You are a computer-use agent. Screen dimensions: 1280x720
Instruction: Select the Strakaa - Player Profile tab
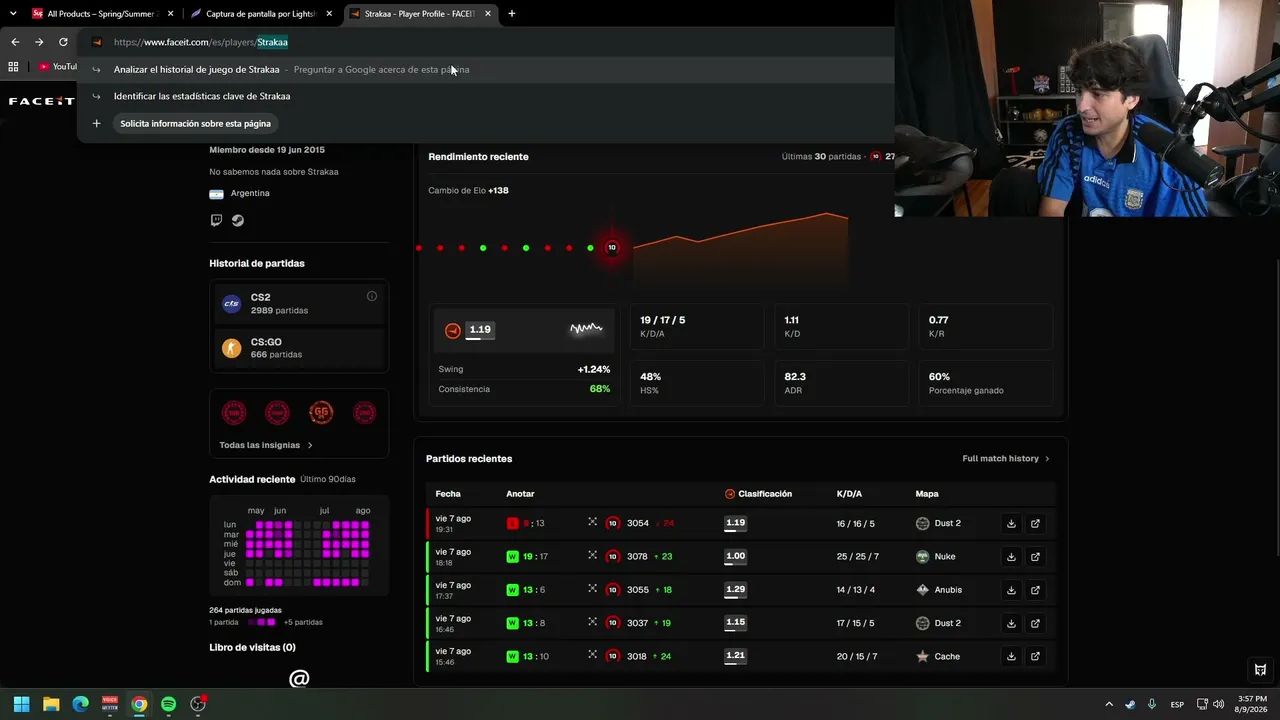click(420, 14)
